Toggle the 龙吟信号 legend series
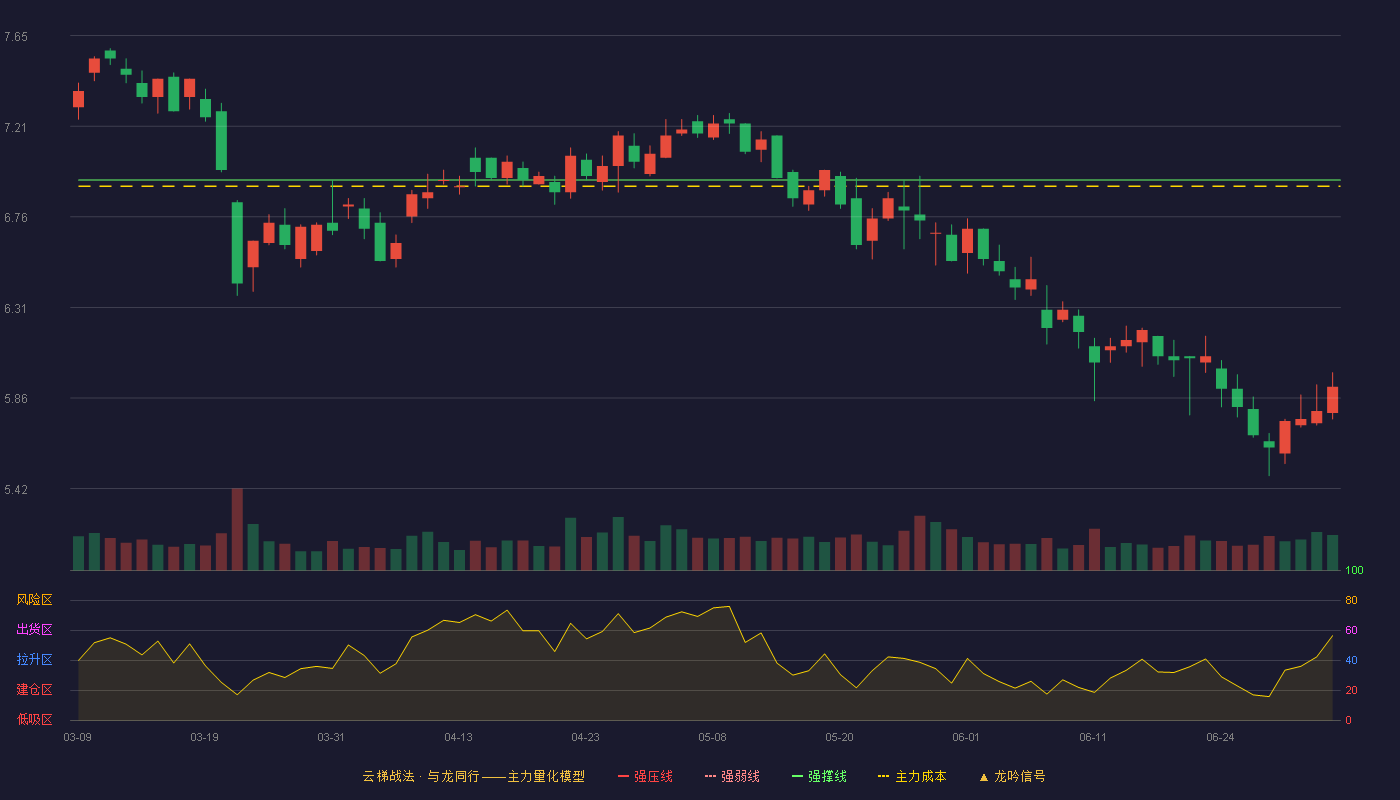The width and height of the screenshot is (1400, 800). [1012, 776]
